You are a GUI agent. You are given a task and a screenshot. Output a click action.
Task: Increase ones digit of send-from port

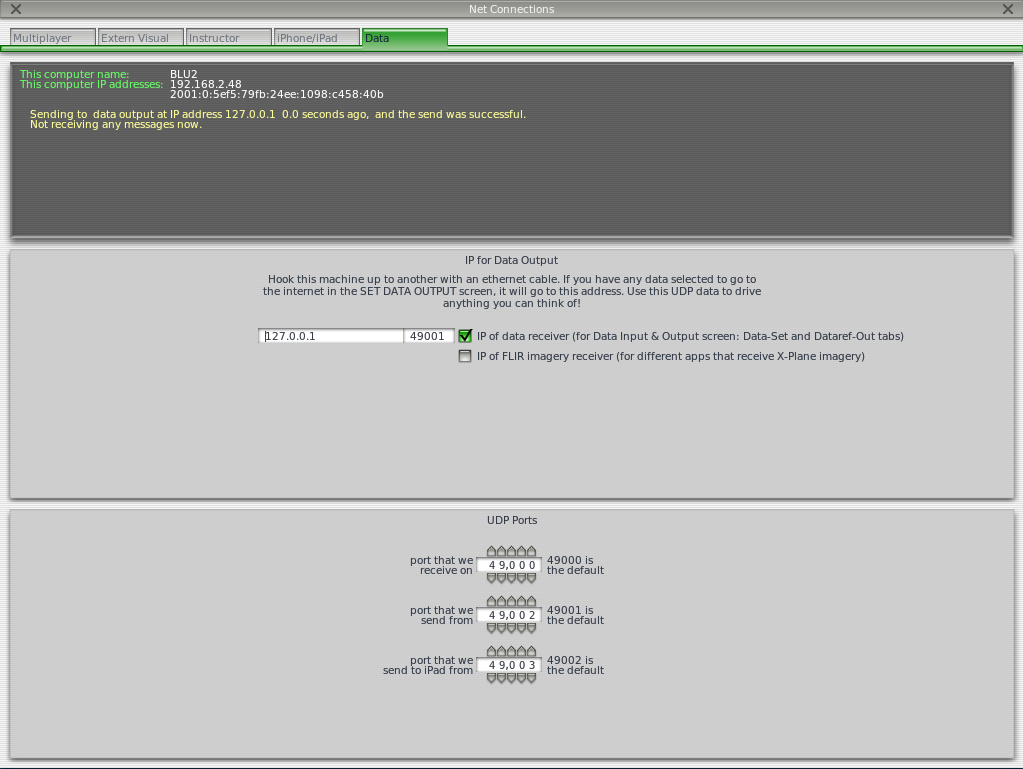(x=531, y=602)
